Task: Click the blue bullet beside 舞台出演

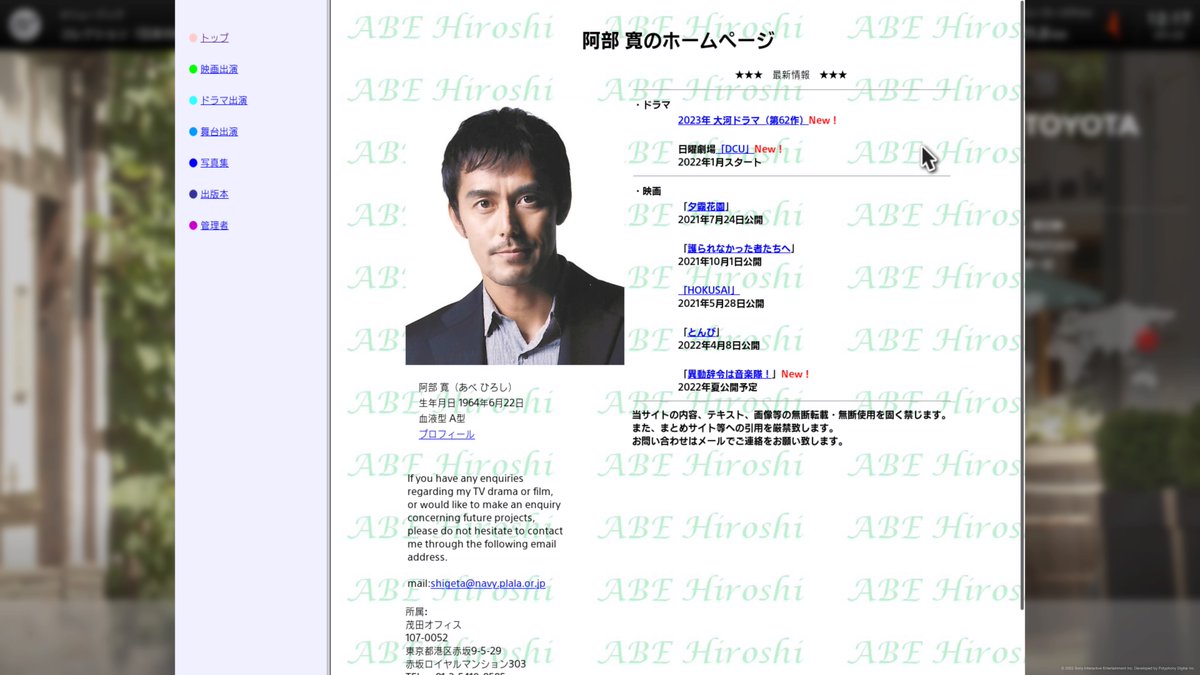Action: click(193, 132)
